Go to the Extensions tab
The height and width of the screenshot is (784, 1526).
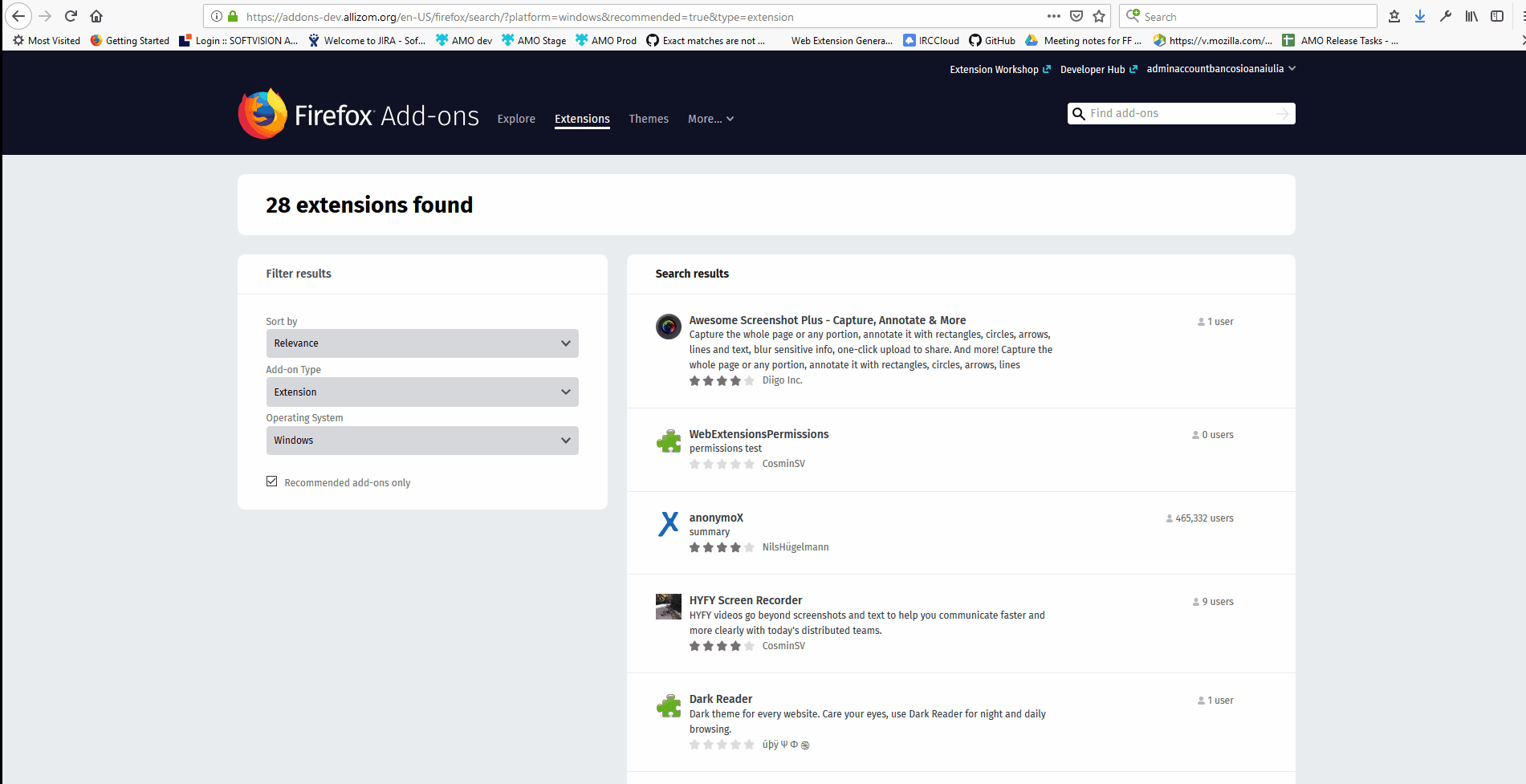(x=582, y=119)
